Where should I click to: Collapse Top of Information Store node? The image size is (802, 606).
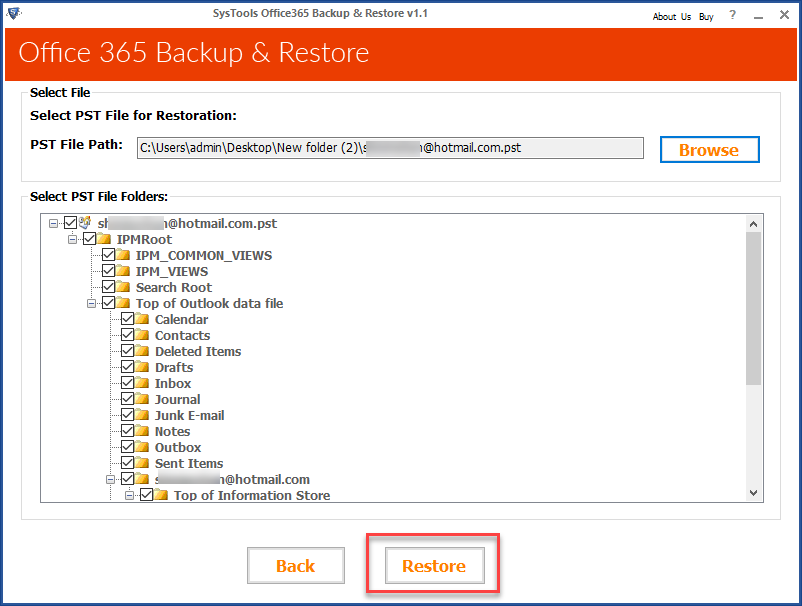[129, 495]
